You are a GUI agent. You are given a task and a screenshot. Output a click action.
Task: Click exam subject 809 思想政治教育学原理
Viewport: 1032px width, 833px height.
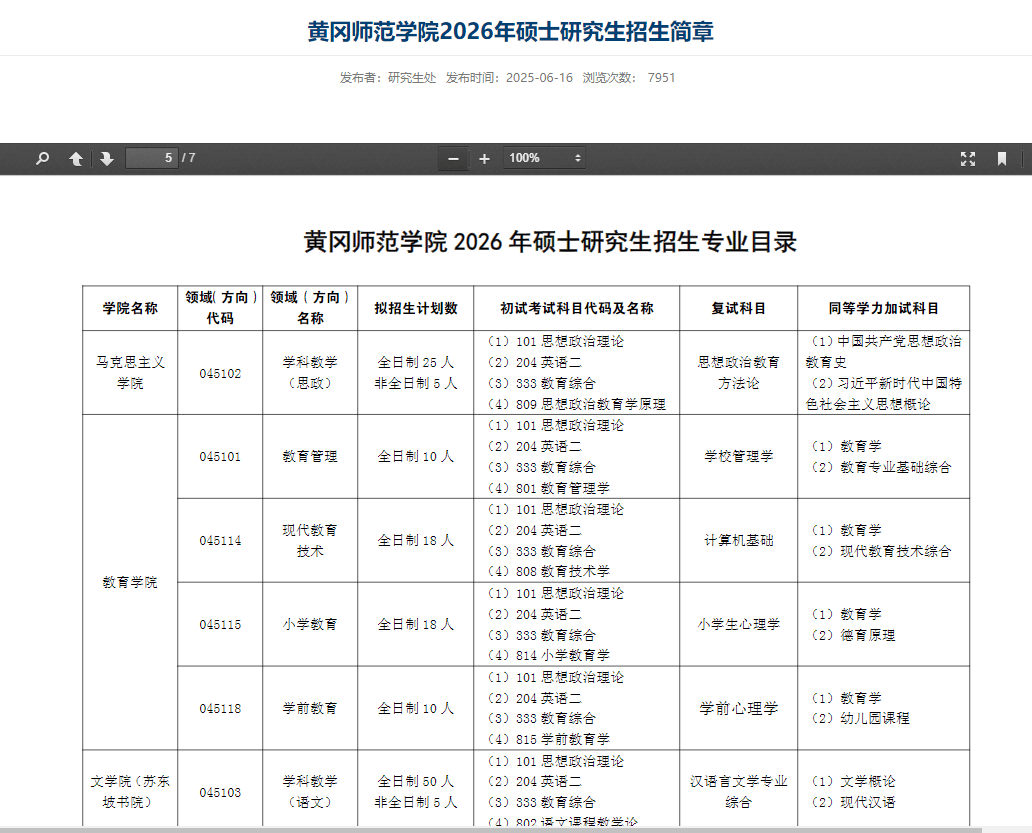590,404
